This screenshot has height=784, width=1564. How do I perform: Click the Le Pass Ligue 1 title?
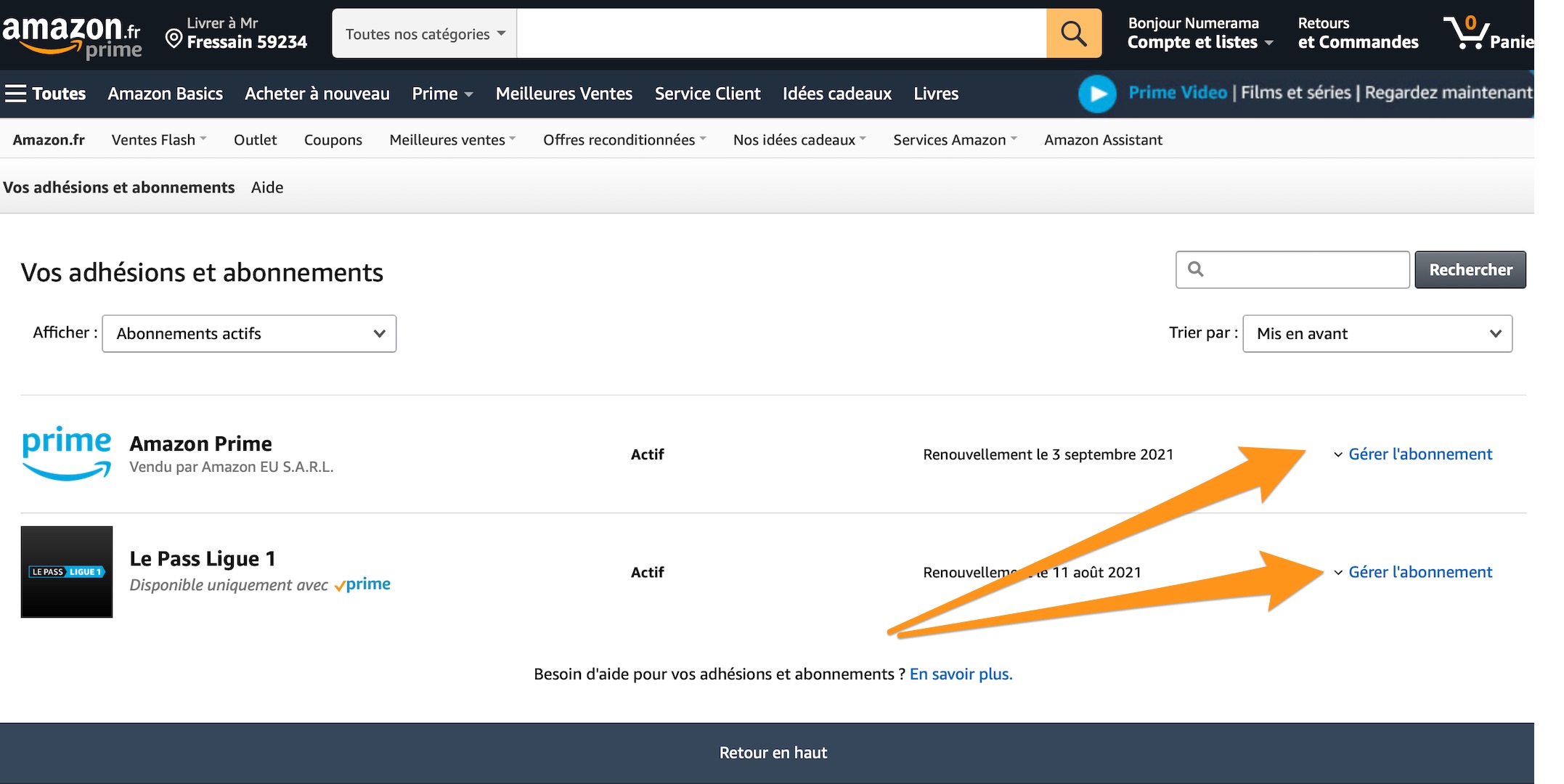point(203,558)
